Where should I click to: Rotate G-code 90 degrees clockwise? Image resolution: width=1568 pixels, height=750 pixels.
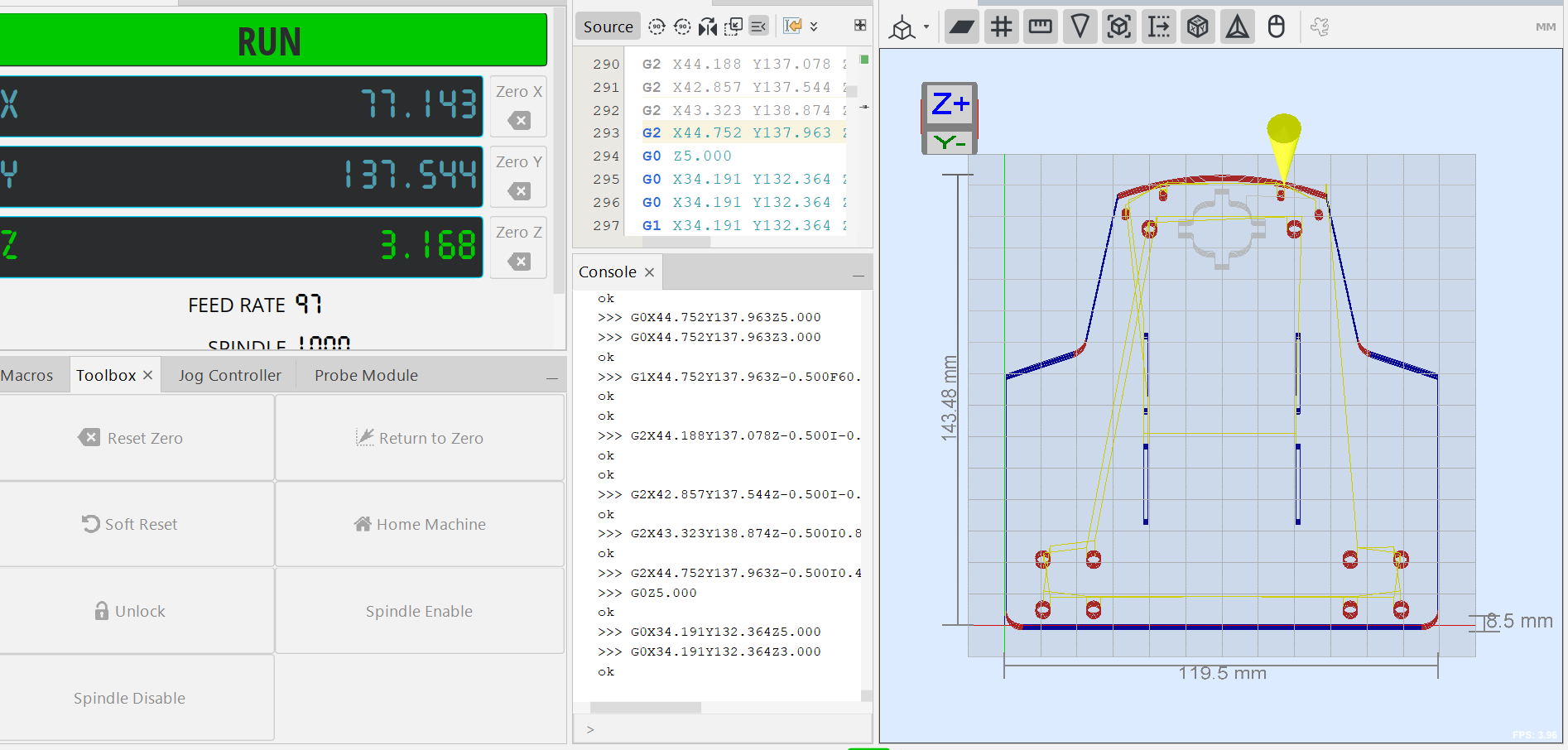(x=657, y=26)
